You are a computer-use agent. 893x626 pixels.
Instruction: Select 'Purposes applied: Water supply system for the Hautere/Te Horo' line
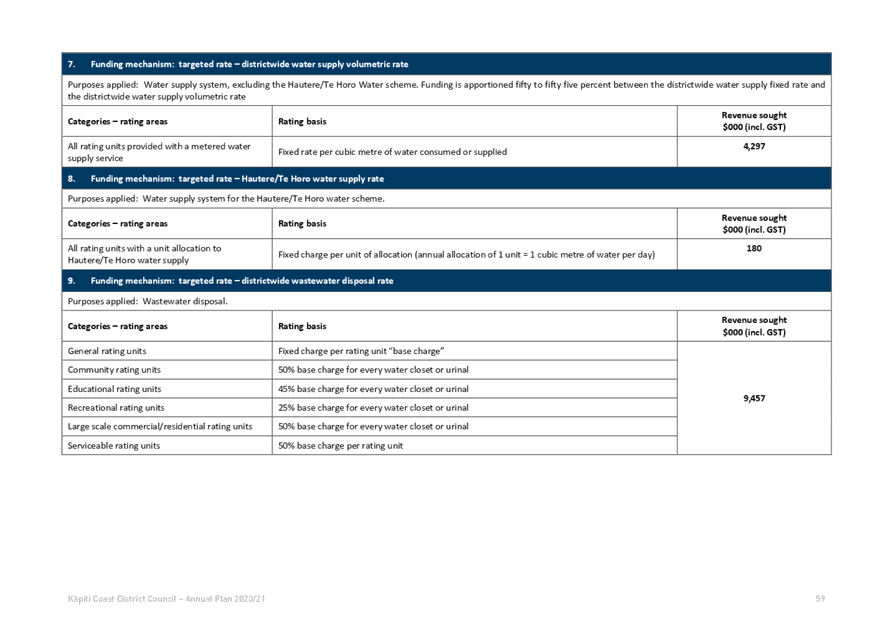pos(446,199)
